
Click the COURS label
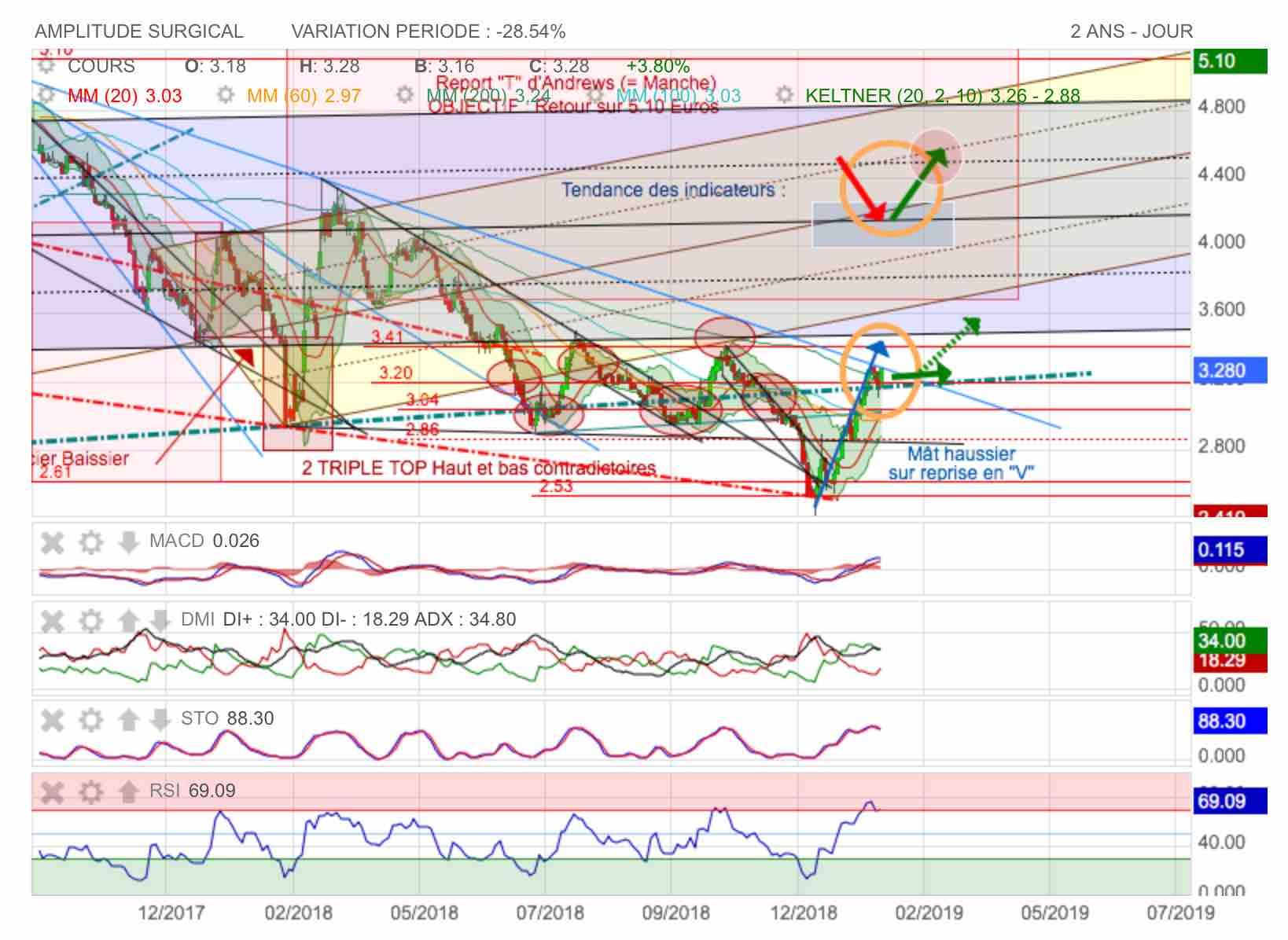coord(101,66)
